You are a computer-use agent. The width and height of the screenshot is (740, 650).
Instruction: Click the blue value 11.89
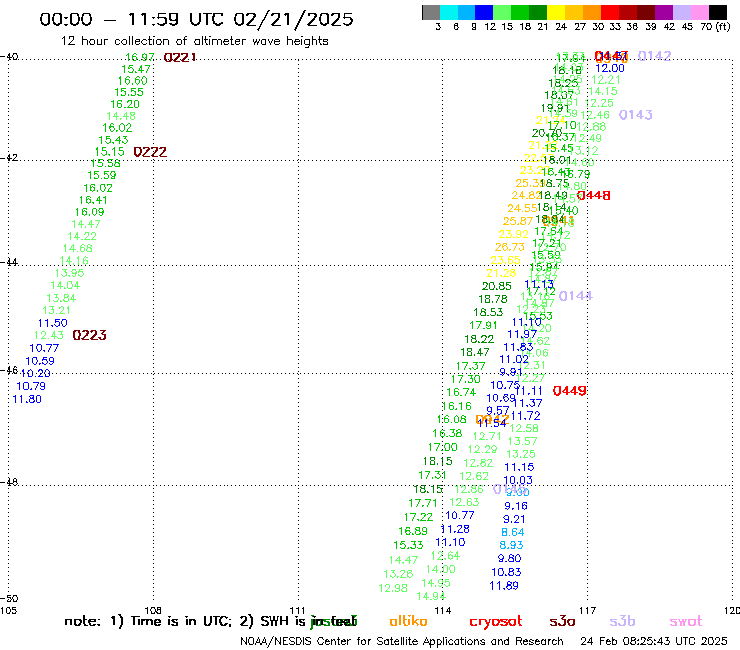click(504, 586)
